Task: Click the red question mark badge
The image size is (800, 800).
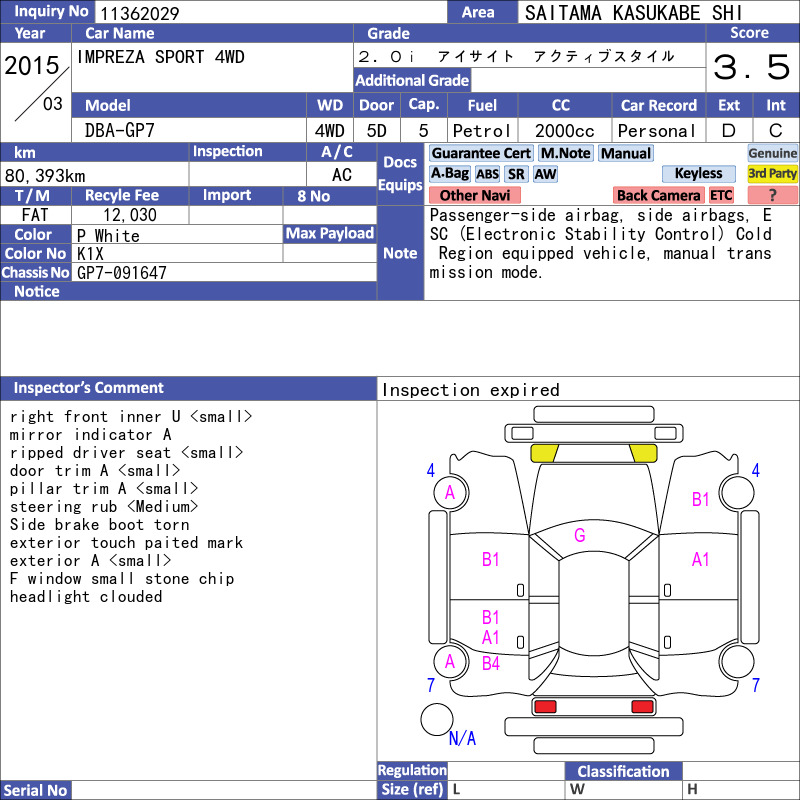Action: pyautogui.click(x=772, y=195)
